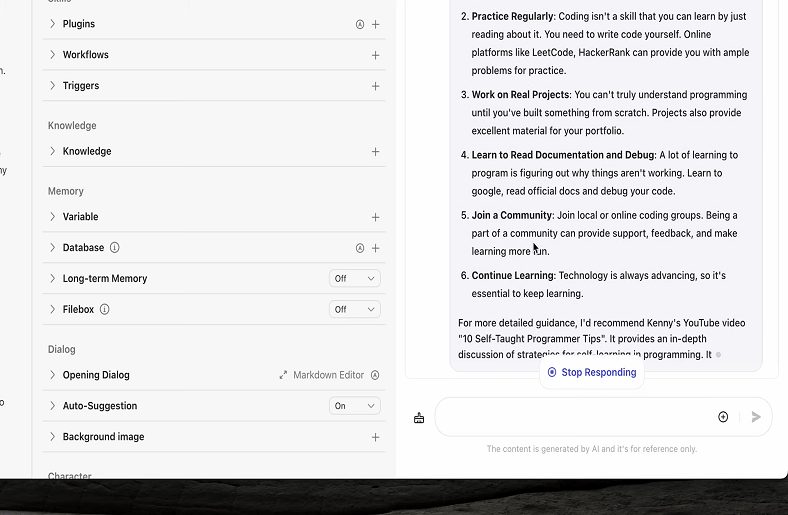
Task: Click the AI content disclaimer text
Action: 592,449
